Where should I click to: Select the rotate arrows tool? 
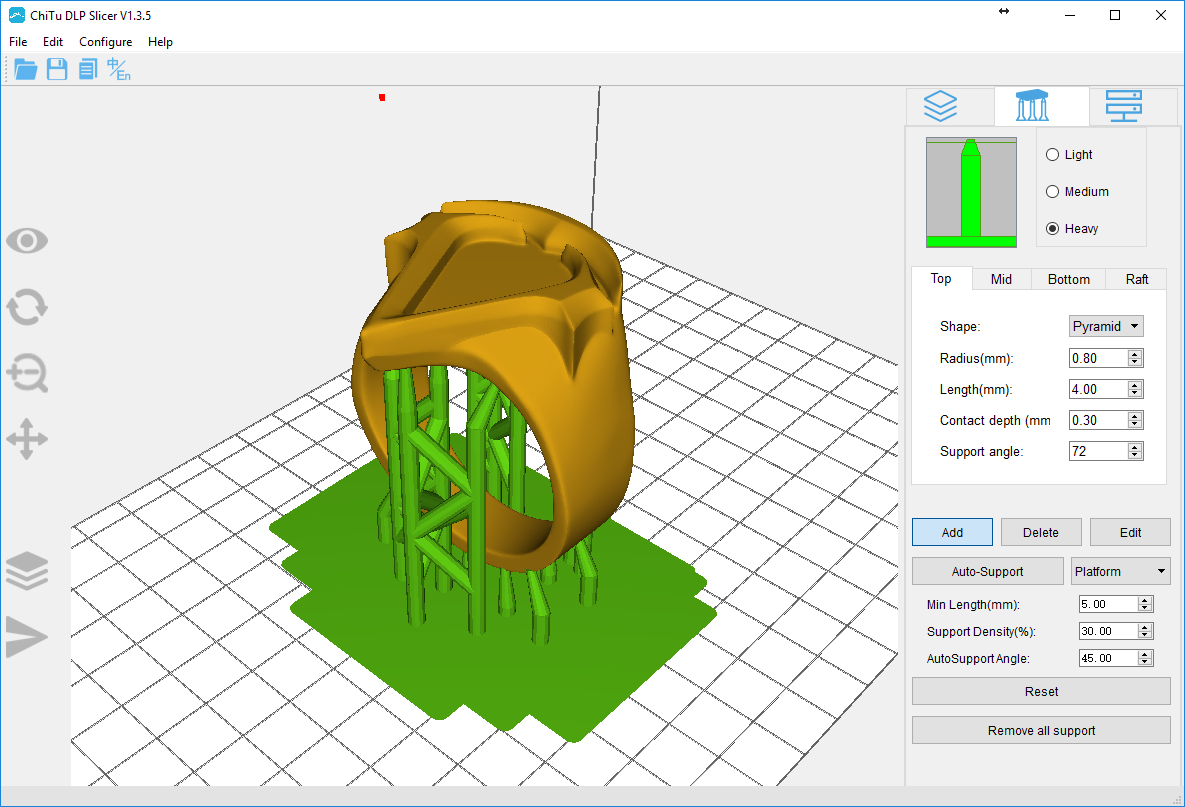pos(27,307)
